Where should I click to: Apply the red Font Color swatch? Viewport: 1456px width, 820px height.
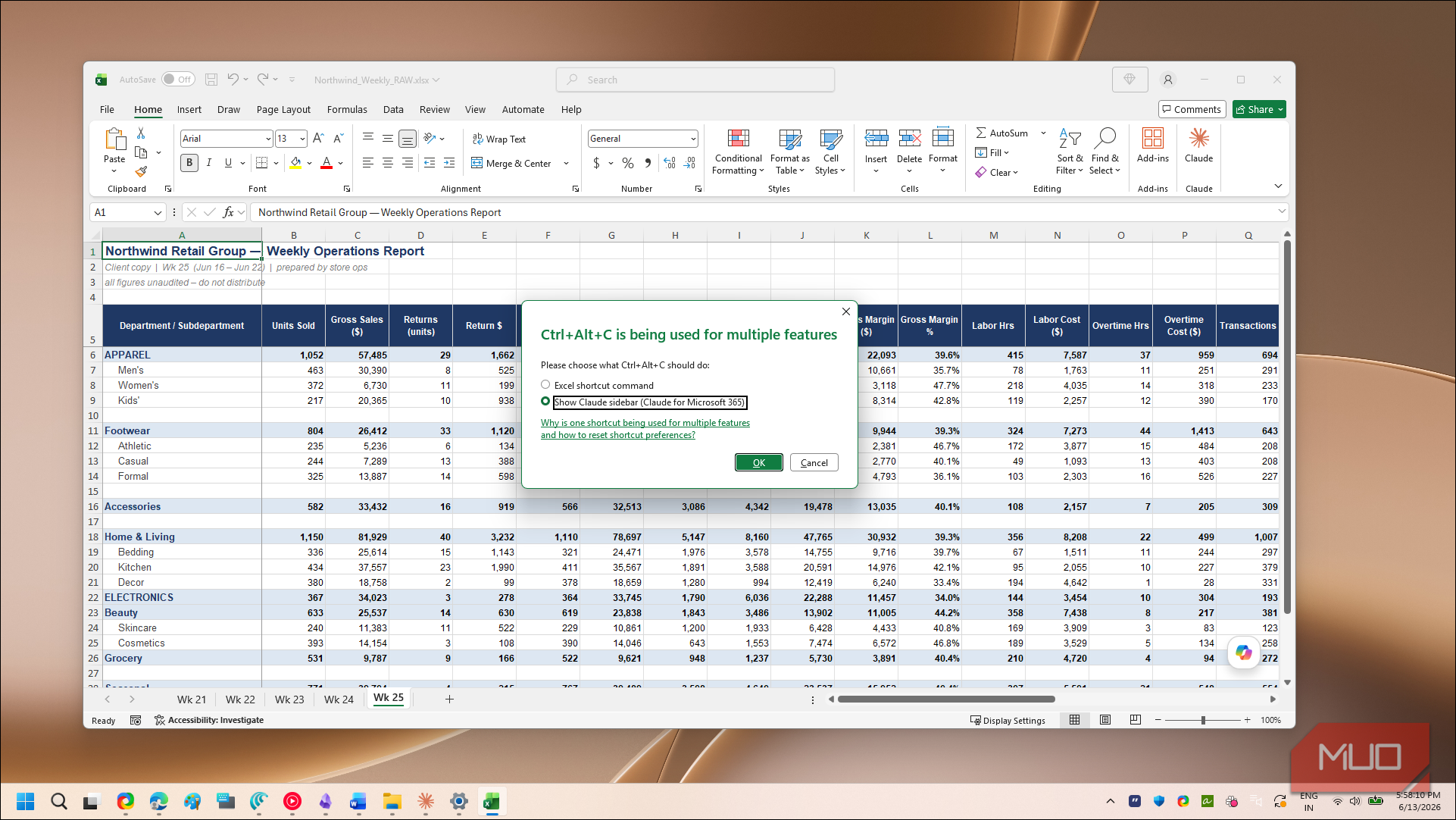point(327,162)
